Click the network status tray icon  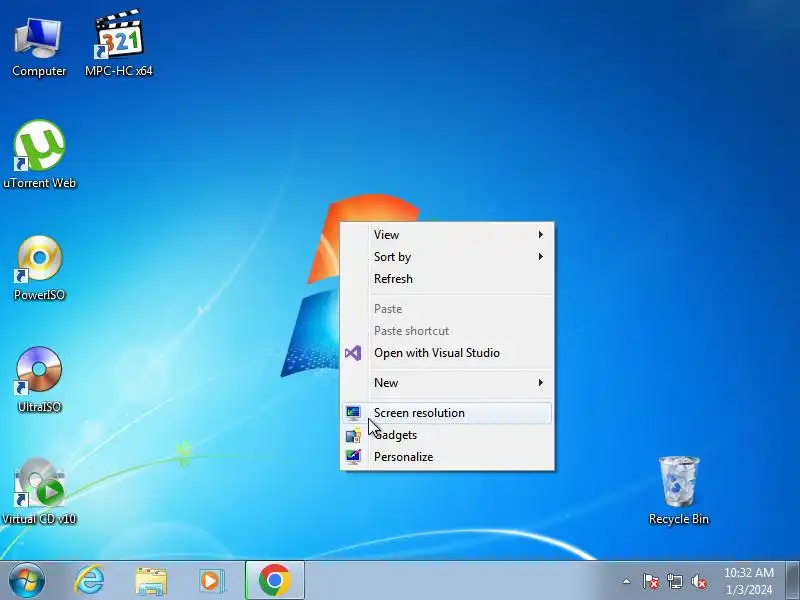pyautogui.click(x=675, y=581)
